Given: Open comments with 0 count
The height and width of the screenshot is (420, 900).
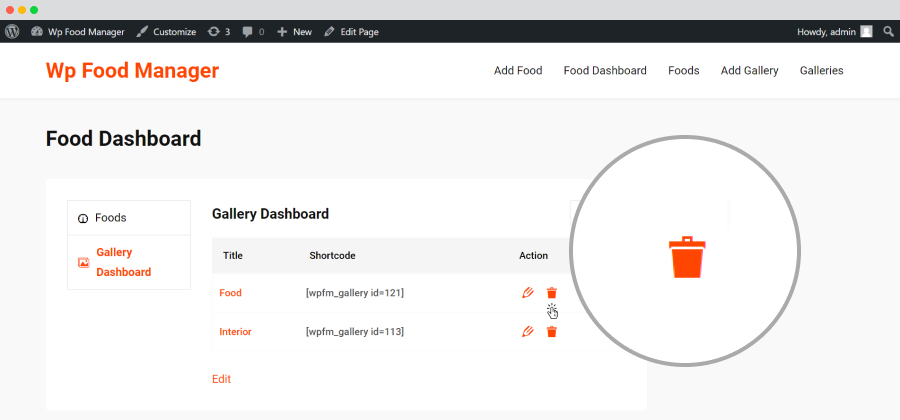Looking at the screenshot, I should coord(253,32).
